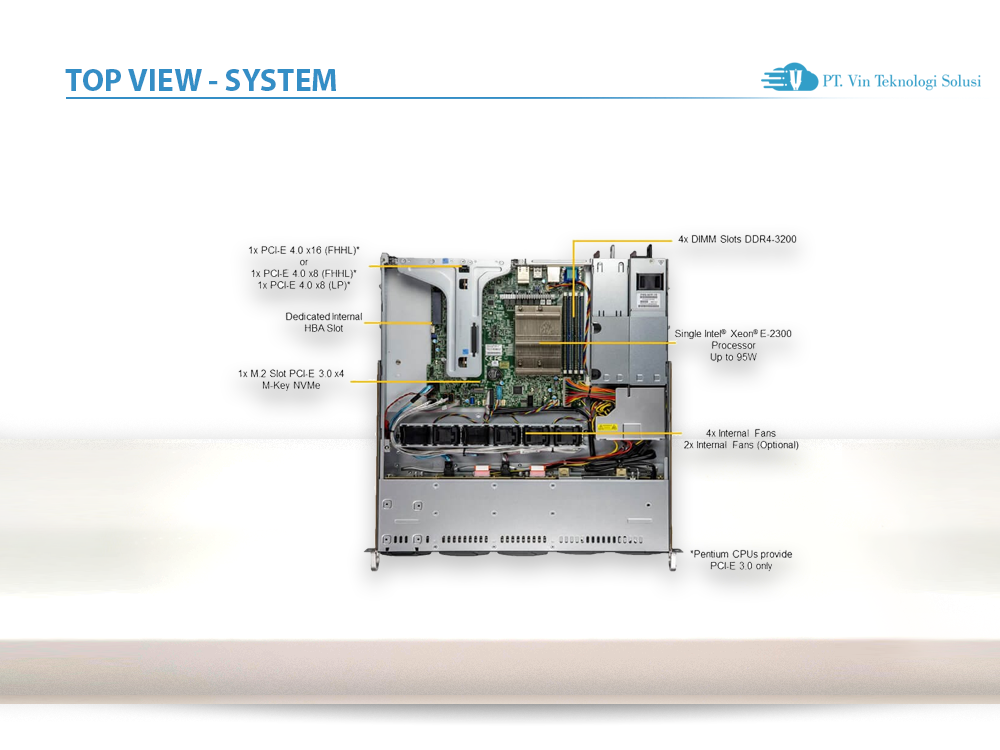Click the 4x DIMM Slots DDR4-3200 label

click(737, 239)
